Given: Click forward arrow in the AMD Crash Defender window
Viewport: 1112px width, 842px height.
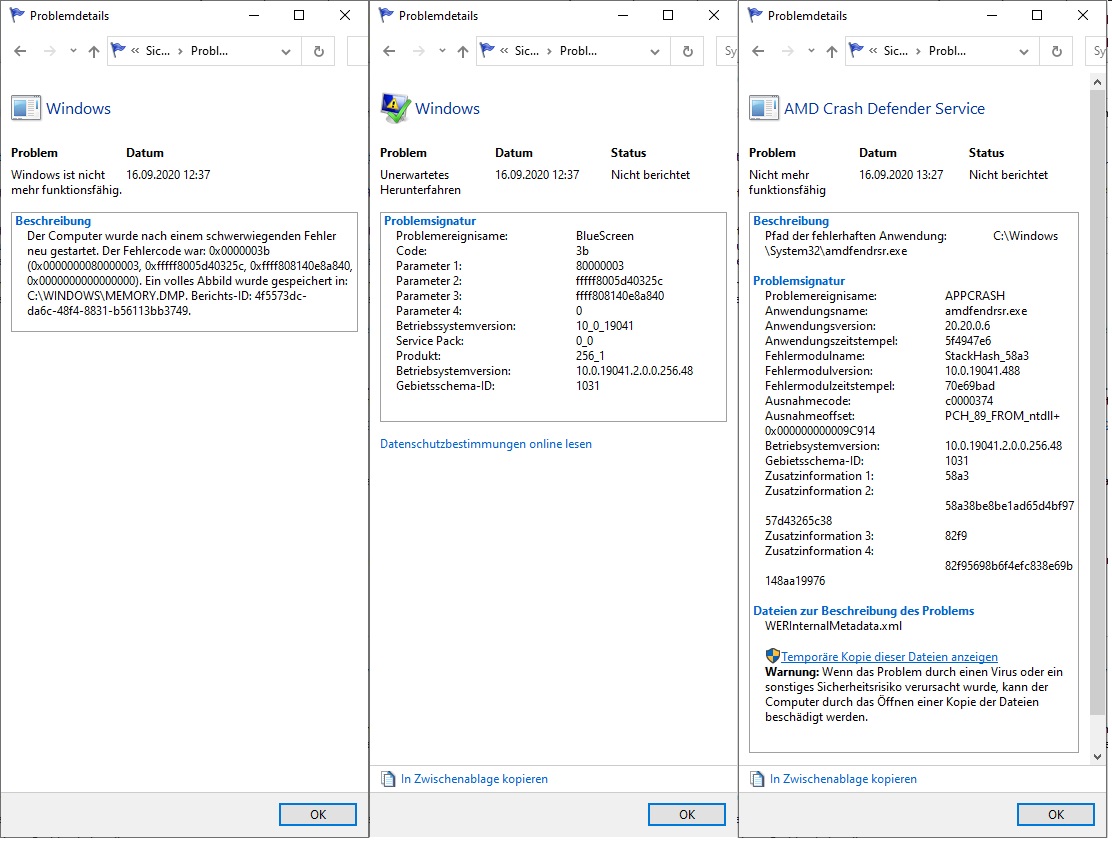Looking at the screenshot, I should [787, 51].
